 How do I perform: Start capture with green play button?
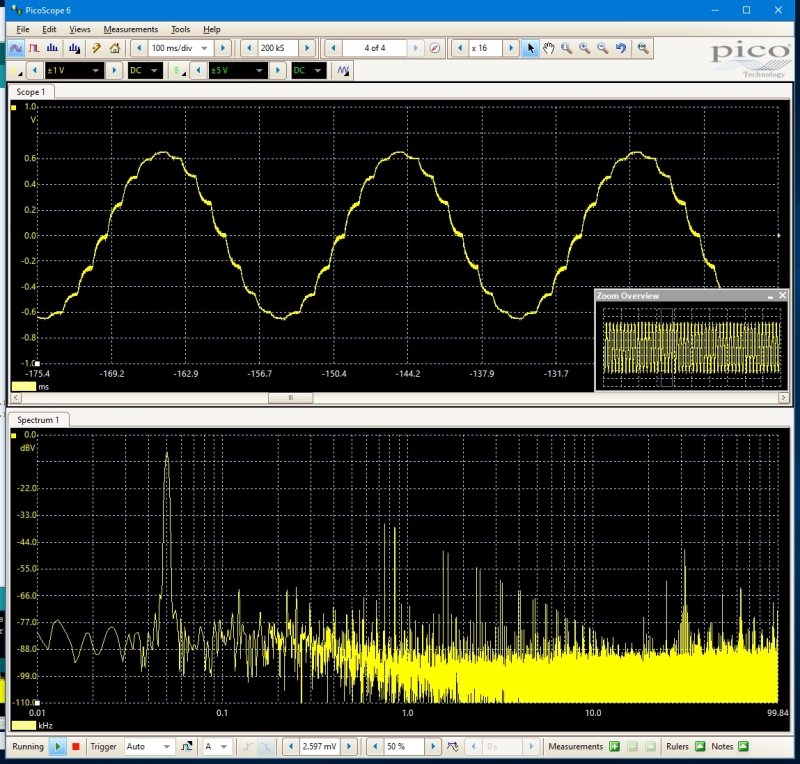(58, 747)
